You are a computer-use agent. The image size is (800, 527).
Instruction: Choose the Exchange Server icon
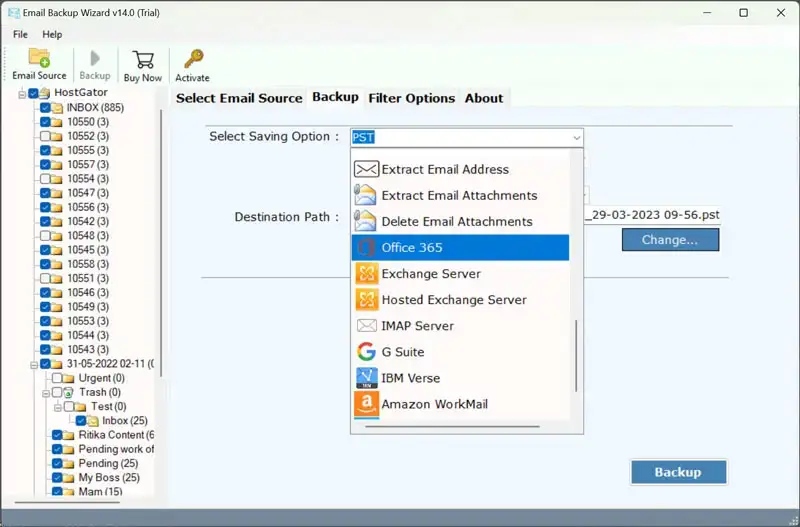(x=367, y=274)
